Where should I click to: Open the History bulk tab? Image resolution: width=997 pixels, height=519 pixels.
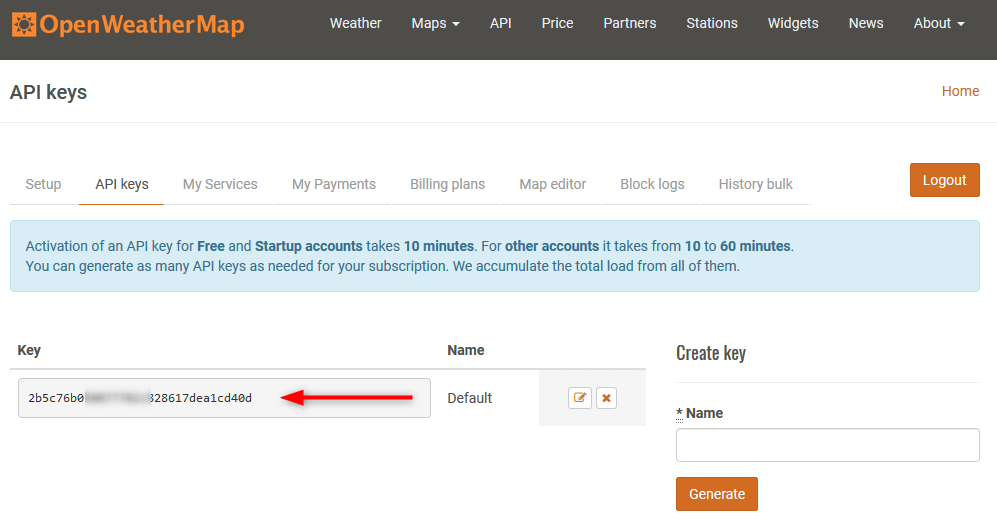[755, 184]
